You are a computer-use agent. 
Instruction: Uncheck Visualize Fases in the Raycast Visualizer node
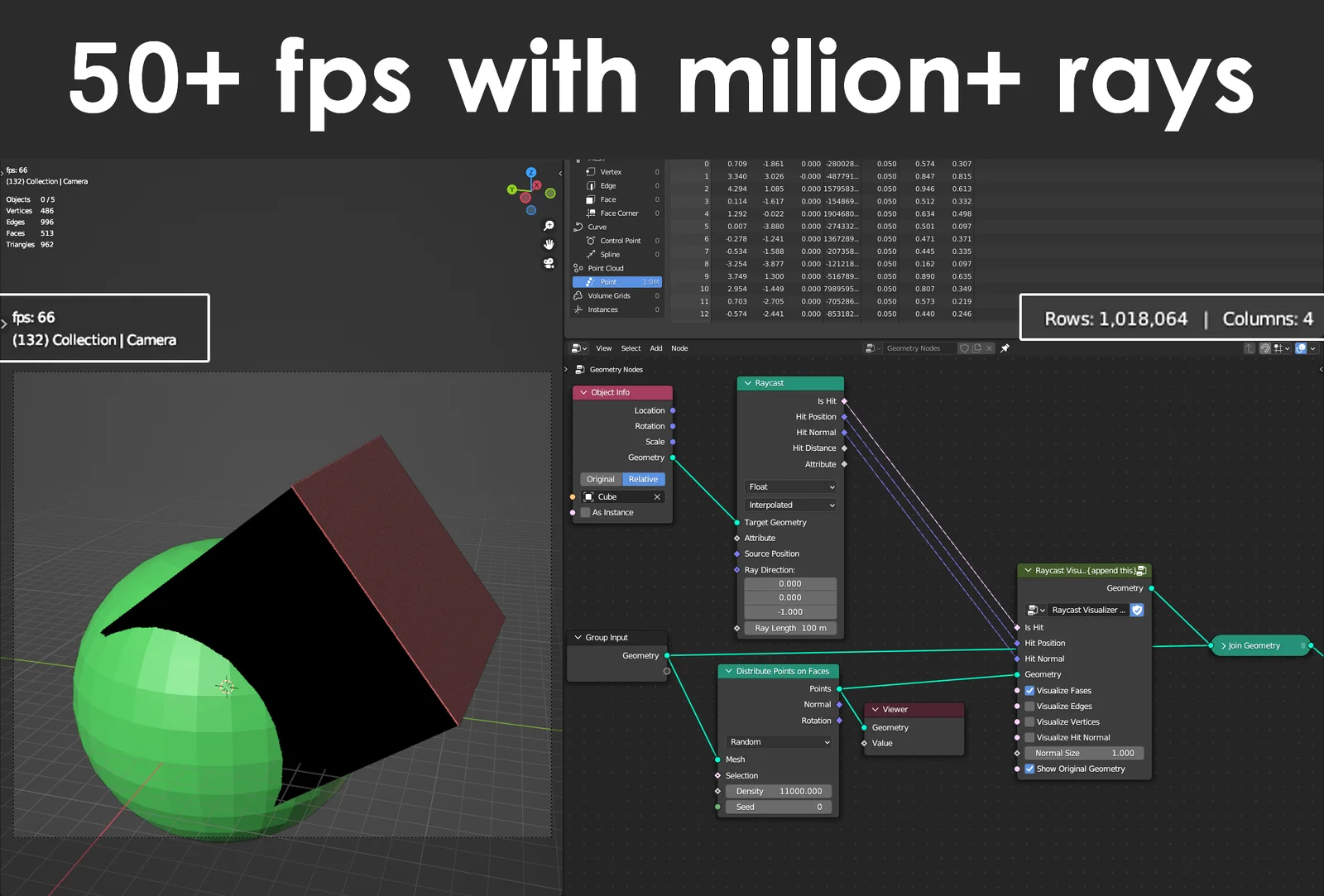pos(1029,690)
